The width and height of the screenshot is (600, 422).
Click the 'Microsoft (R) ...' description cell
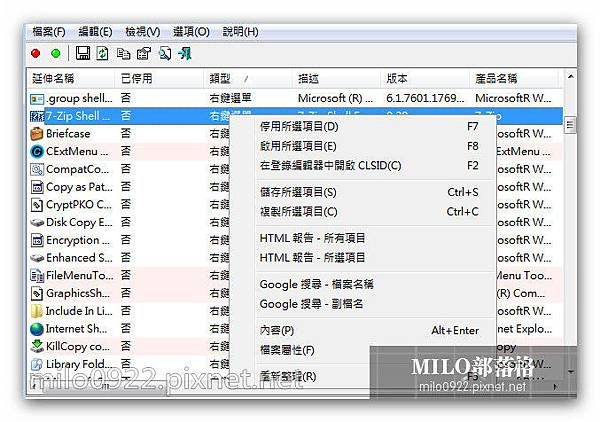335,98
